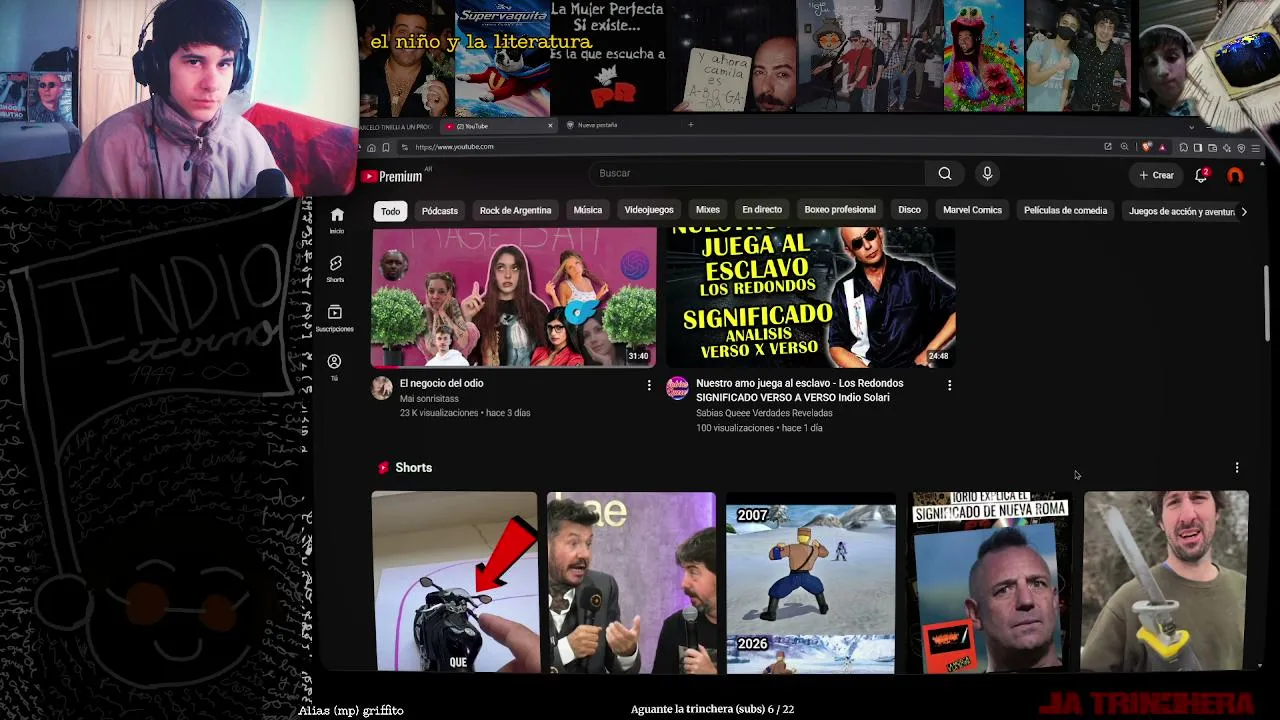Open Shorts in the YouTube sidebar
This screenshot has height=720, width=1280.
pos(336,268)
